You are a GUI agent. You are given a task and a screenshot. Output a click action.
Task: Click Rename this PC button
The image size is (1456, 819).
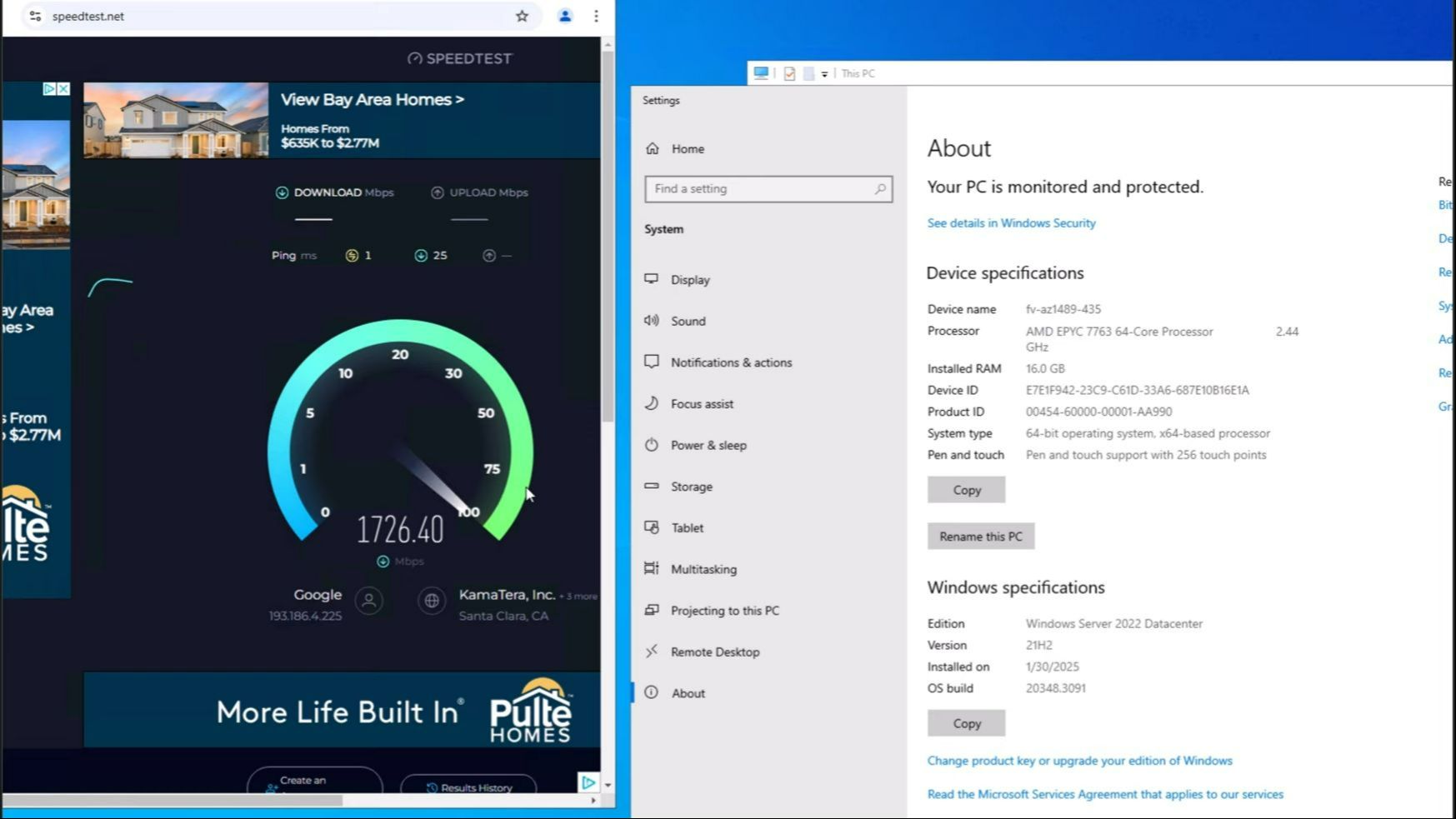point(981,536)
